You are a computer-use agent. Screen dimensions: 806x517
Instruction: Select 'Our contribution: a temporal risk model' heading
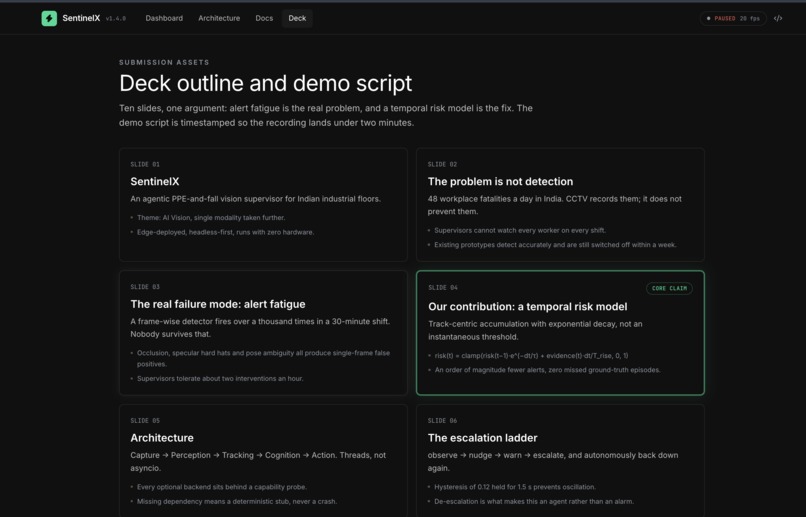(x=527, y=307)
